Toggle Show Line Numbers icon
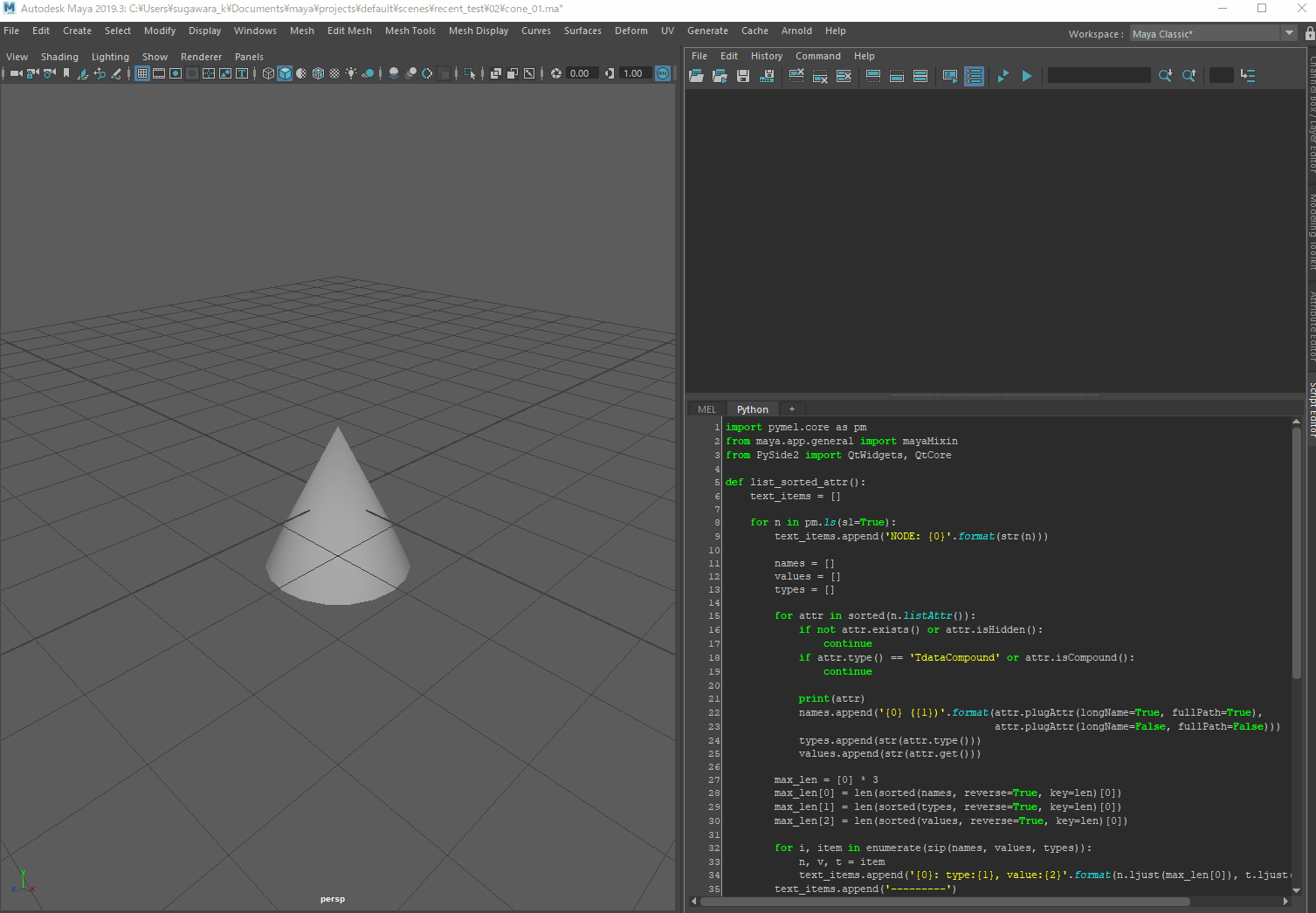Image resolution: width=1316 pixels, height=913 pixels. [x=974, y=76]
